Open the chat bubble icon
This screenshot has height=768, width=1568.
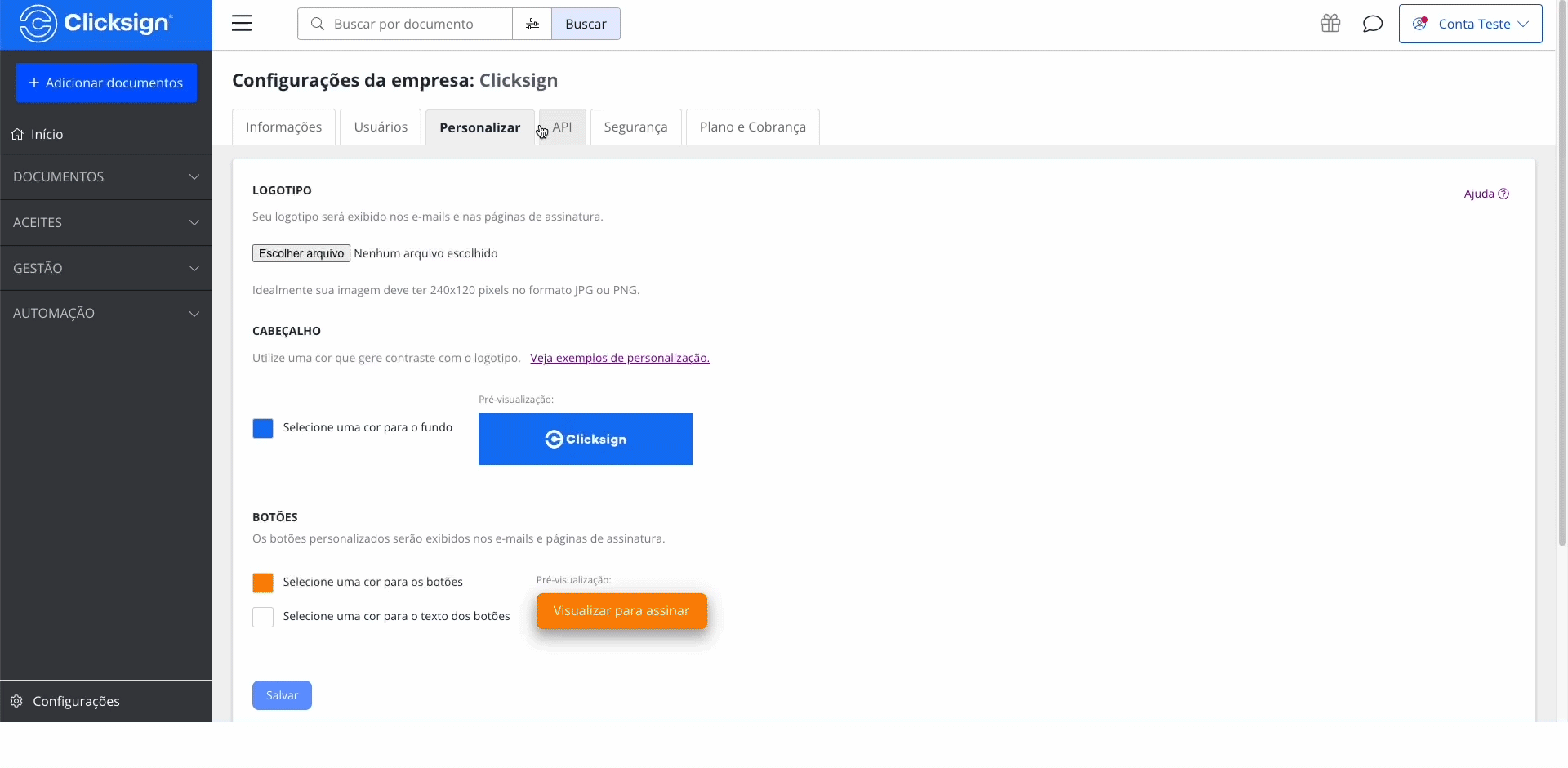pos(1373,24)
